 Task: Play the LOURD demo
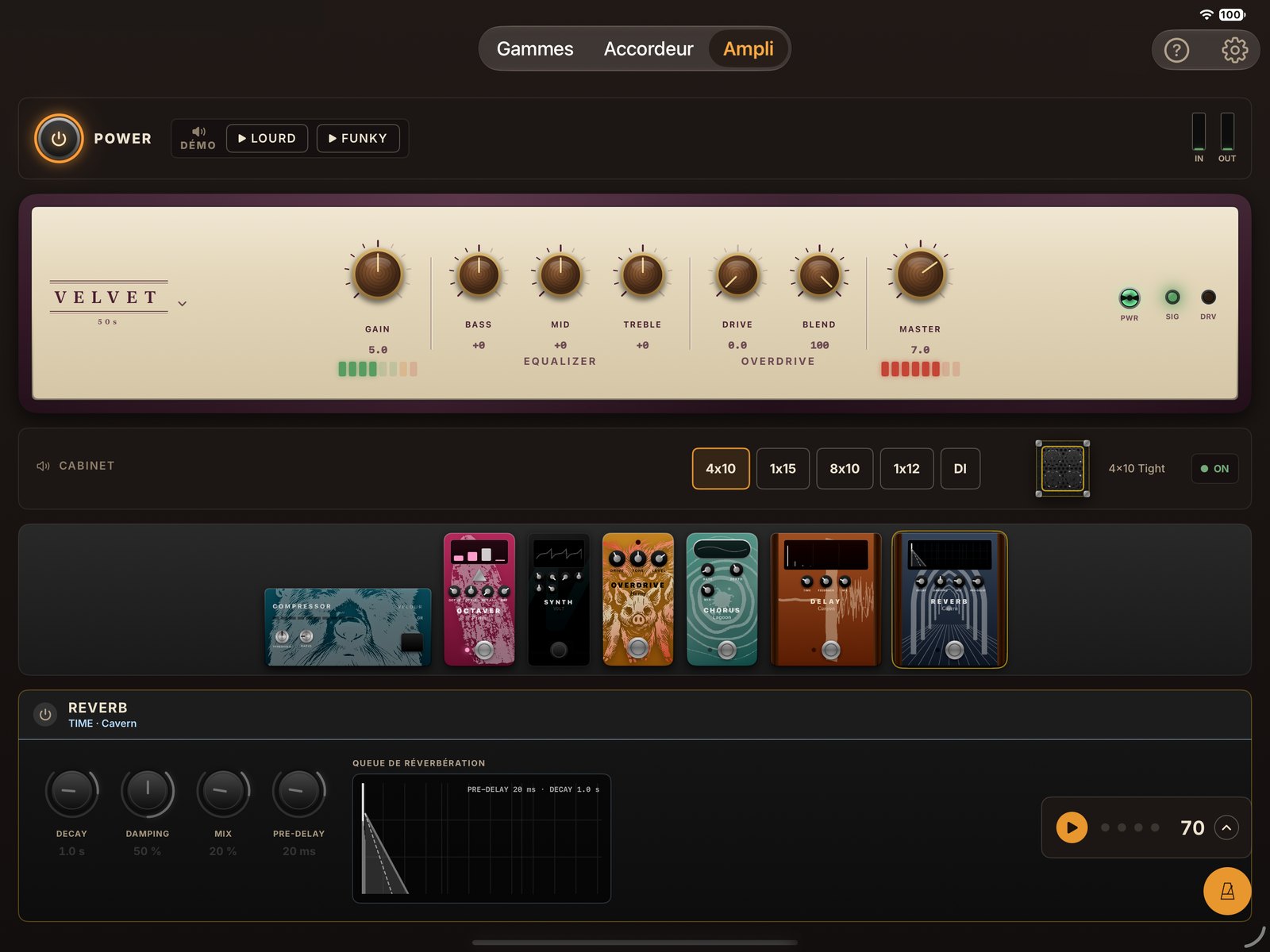click(x=267, y=138)
